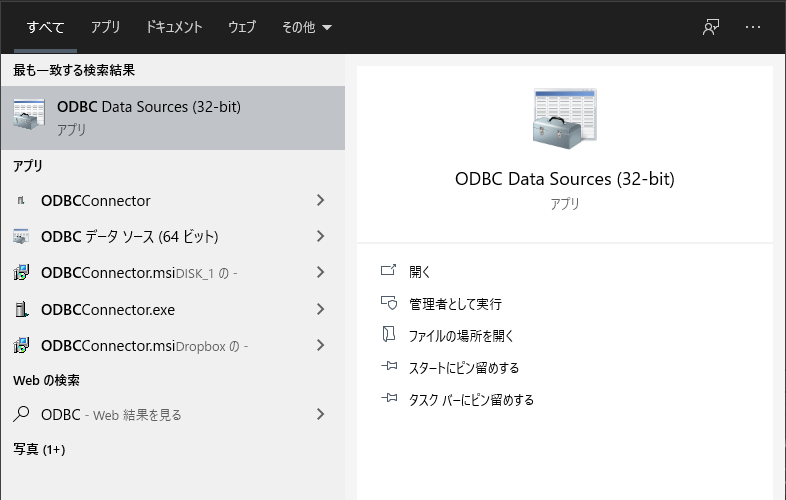
Task: Click the ODBC データ ソース (64 ビット) icon
Action: coord(22,237)
